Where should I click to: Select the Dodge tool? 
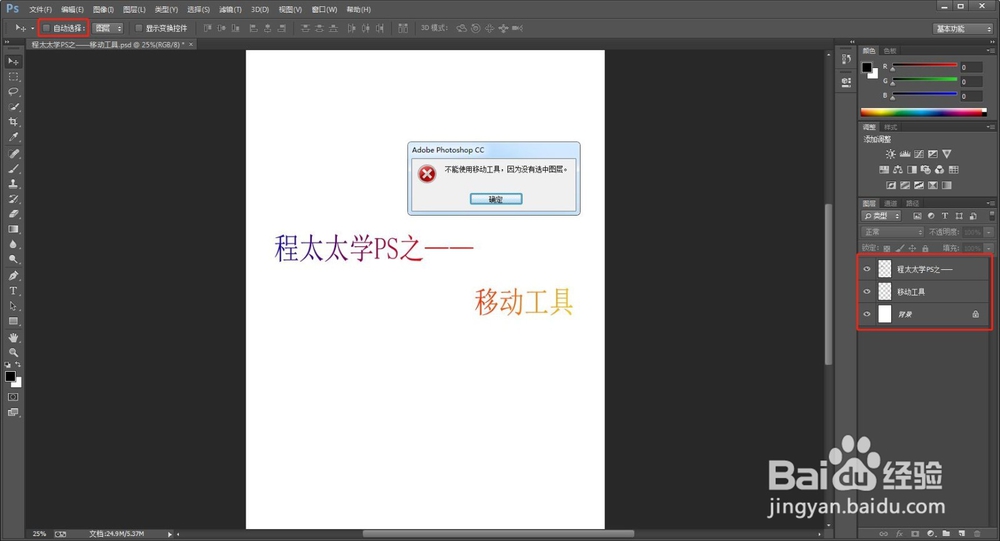13,260
